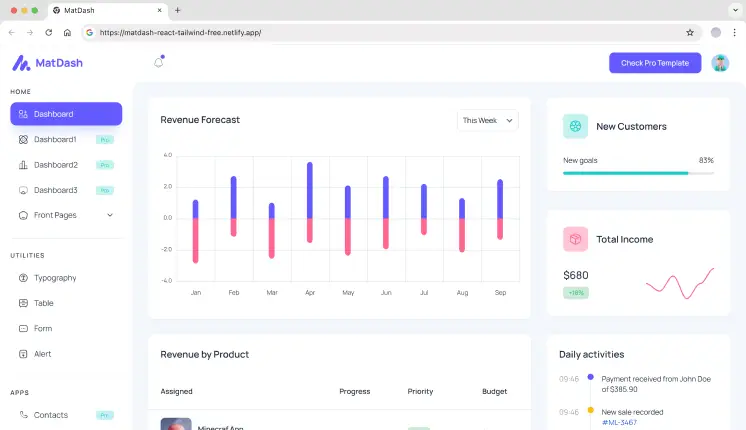Viewport: 746px width, 430px height.
Task: Open the browser three-dot menu
Action: pos(734,32)
